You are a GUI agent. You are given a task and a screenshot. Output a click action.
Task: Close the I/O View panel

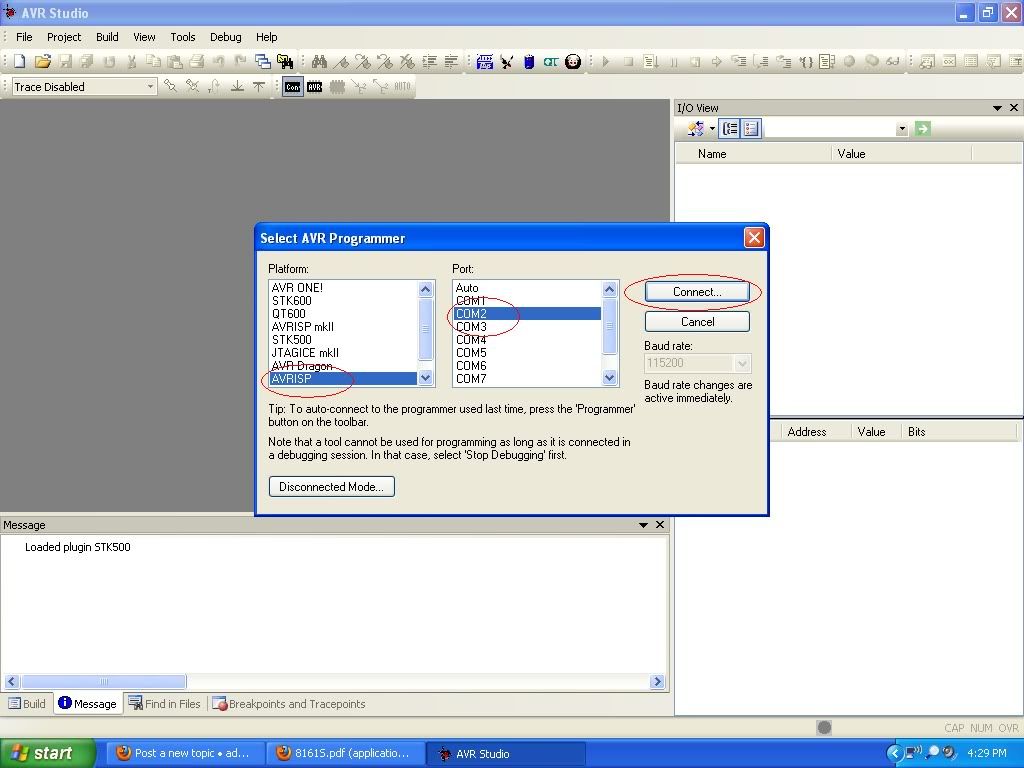pyautogui.click(x=1014, y=108)
